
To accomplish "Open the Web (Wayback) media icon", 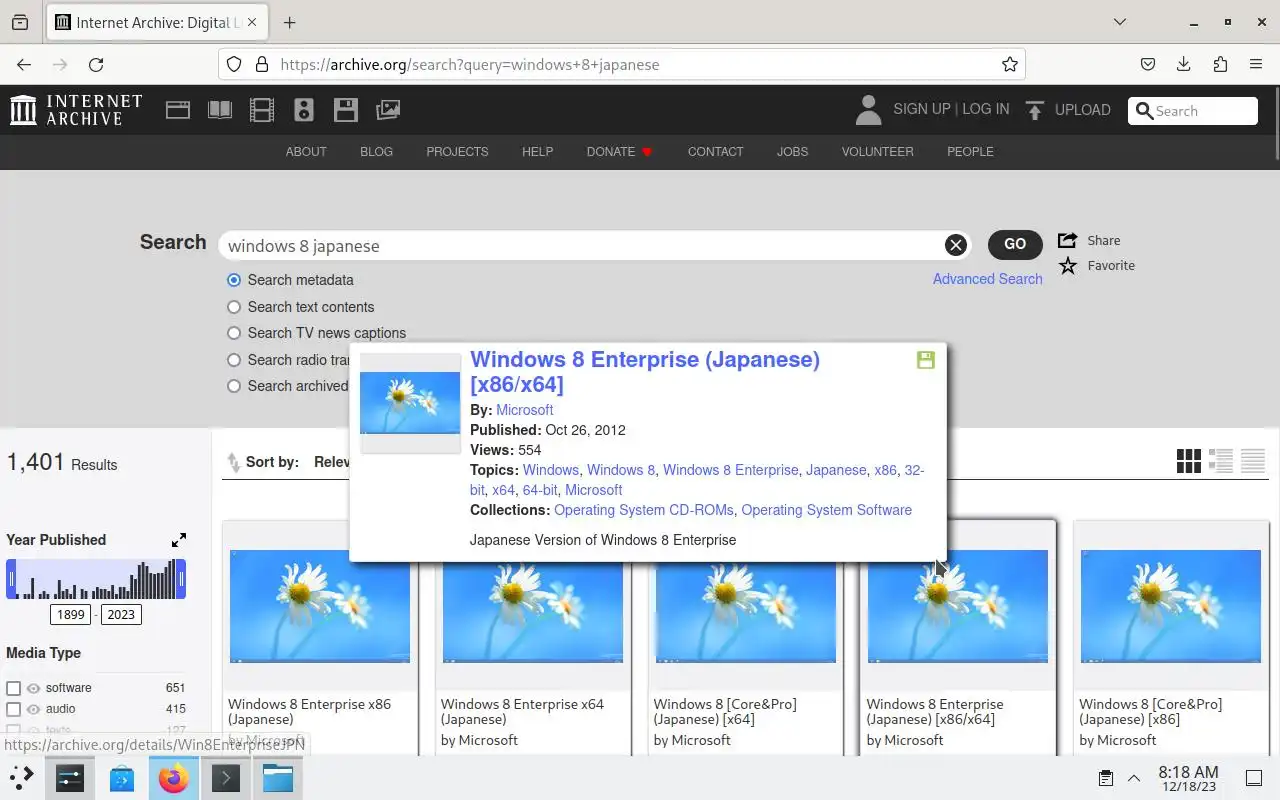I will 178,110.
